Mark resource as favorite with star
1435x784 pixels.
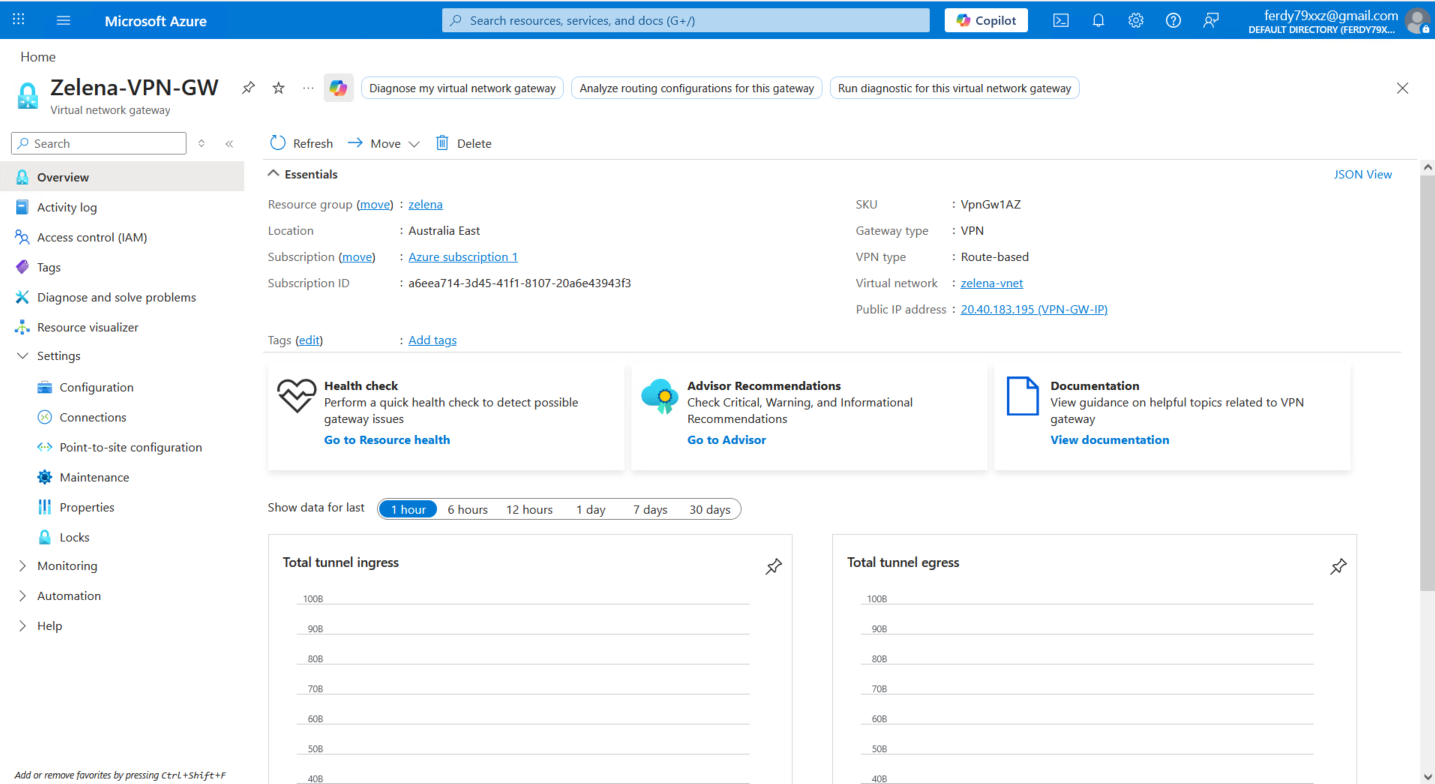click(x=279, y=88)
